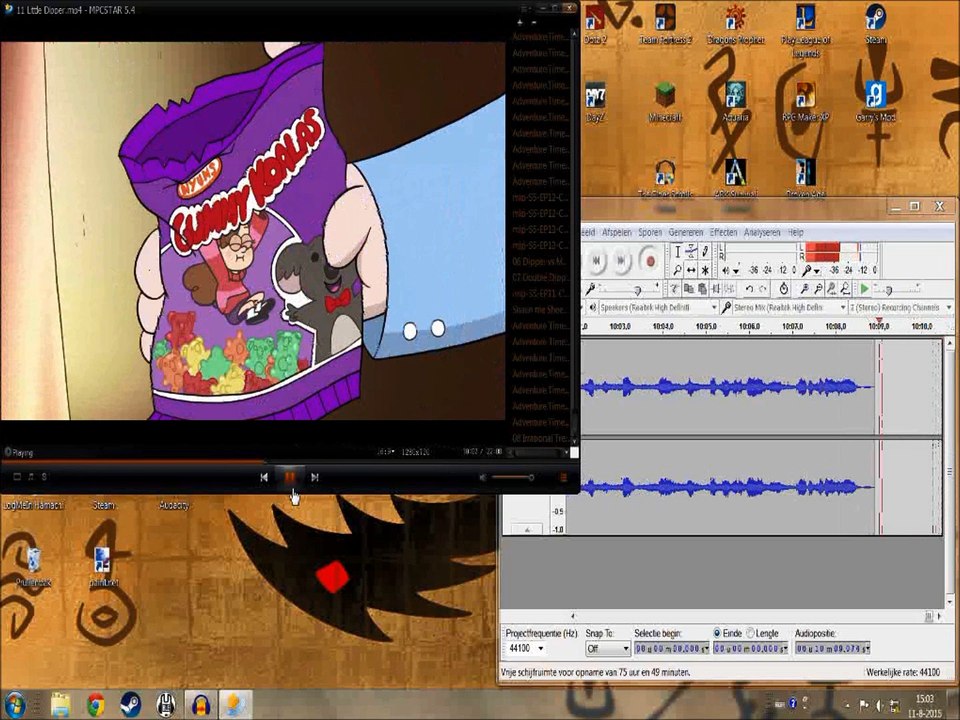Click Zoom In magnifier in Audacity

tap(804, 289)
